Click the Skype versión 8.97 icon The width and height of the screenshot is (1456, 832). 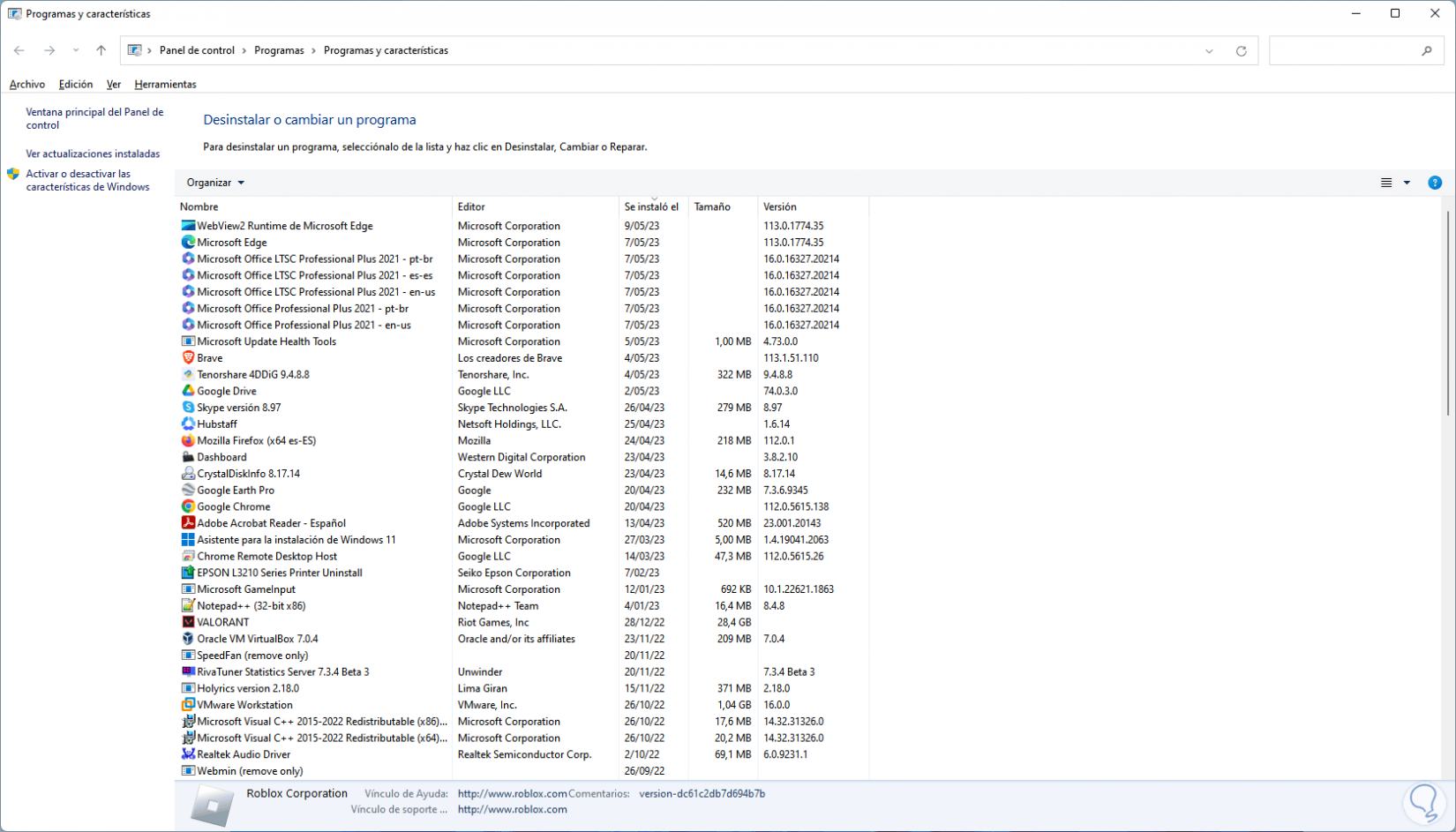188,408
